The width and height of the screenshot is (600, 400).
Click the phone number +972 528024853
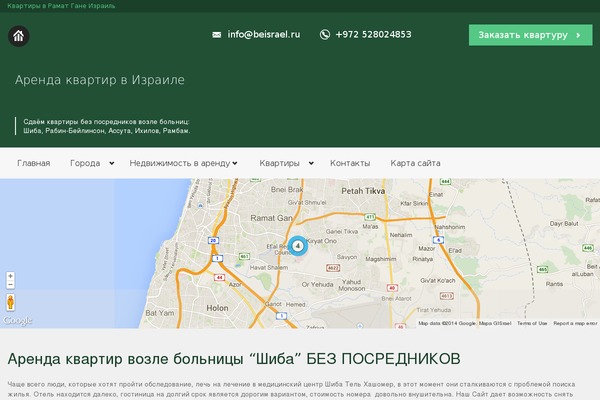pyautogui.click(x=373, y=34)
